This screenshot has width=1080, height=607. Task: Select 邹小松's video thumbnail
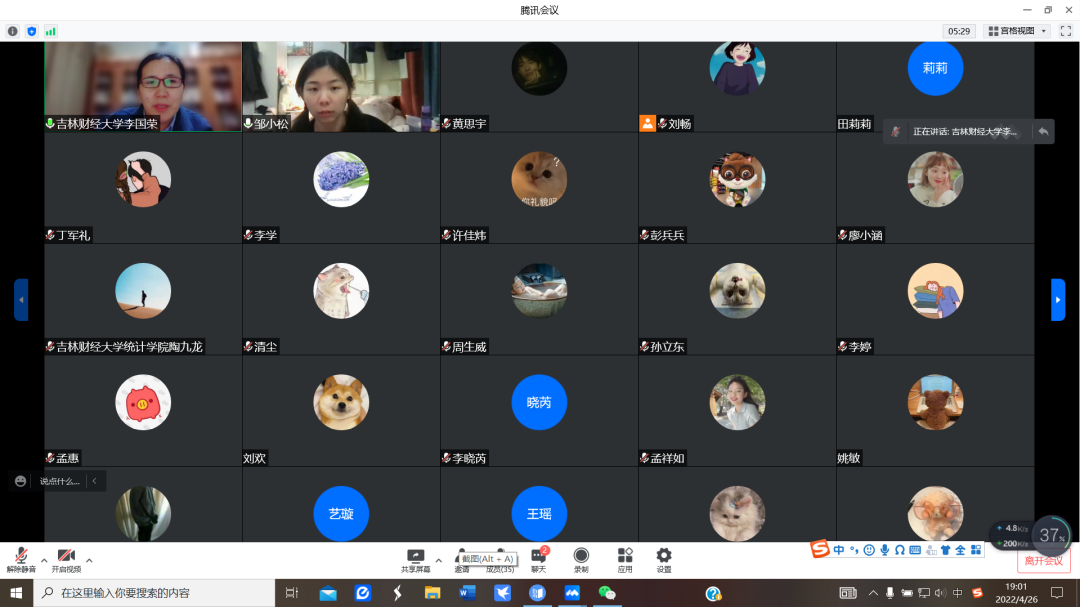(341, 86)
